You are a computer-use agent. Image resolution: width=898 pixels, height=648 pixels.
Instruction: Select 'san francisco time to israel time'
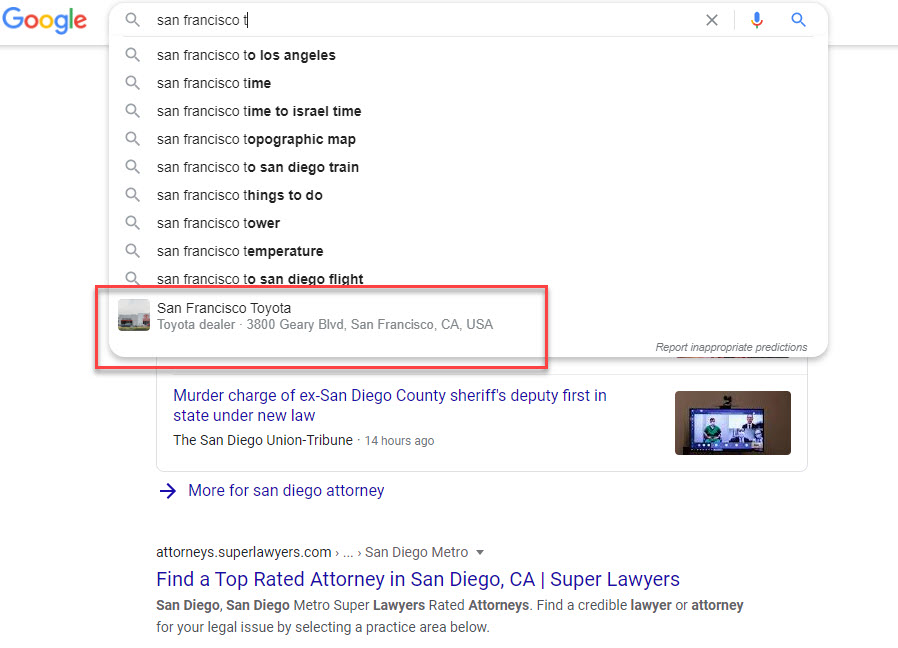pyautogui.click(x=259, y=111)
